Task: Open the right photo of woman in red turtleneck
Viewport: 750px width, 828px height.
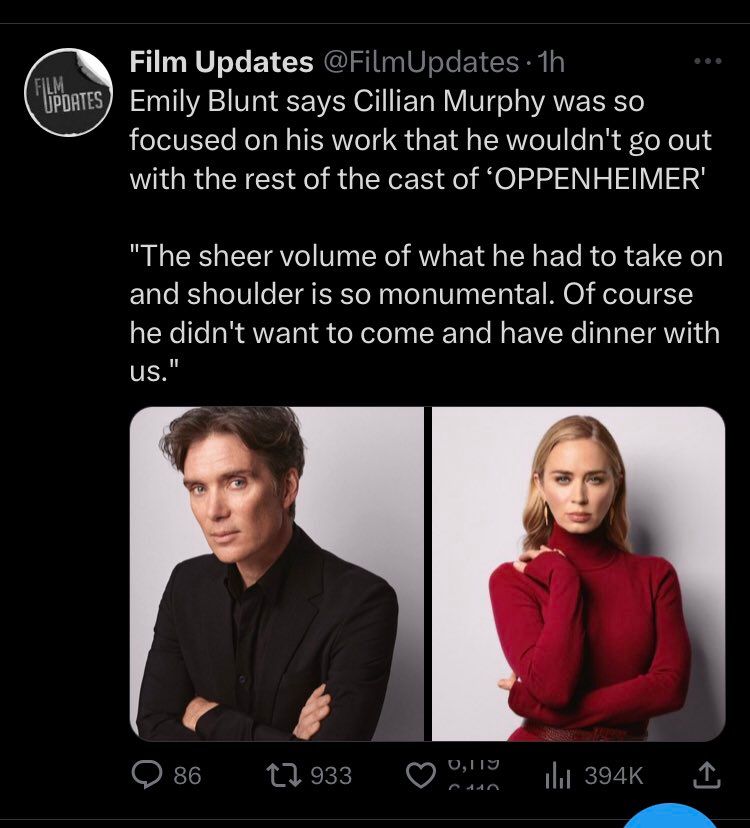Action: point(578,573)
